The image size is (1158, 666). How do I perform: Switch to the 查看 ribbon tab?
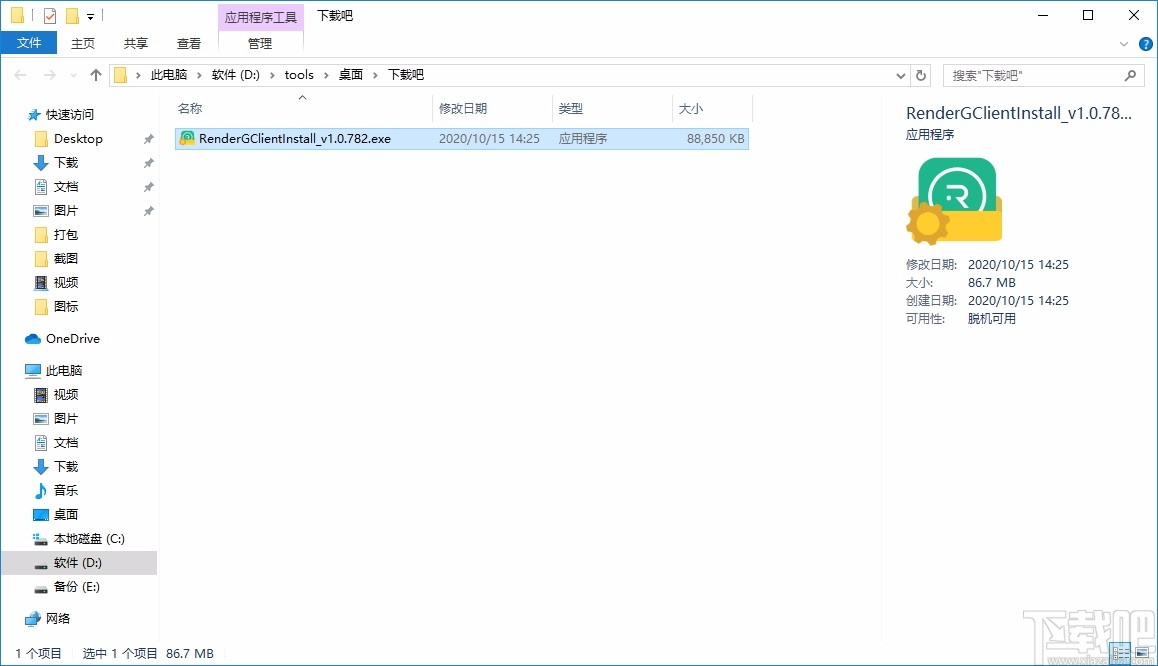click(188, 43)
